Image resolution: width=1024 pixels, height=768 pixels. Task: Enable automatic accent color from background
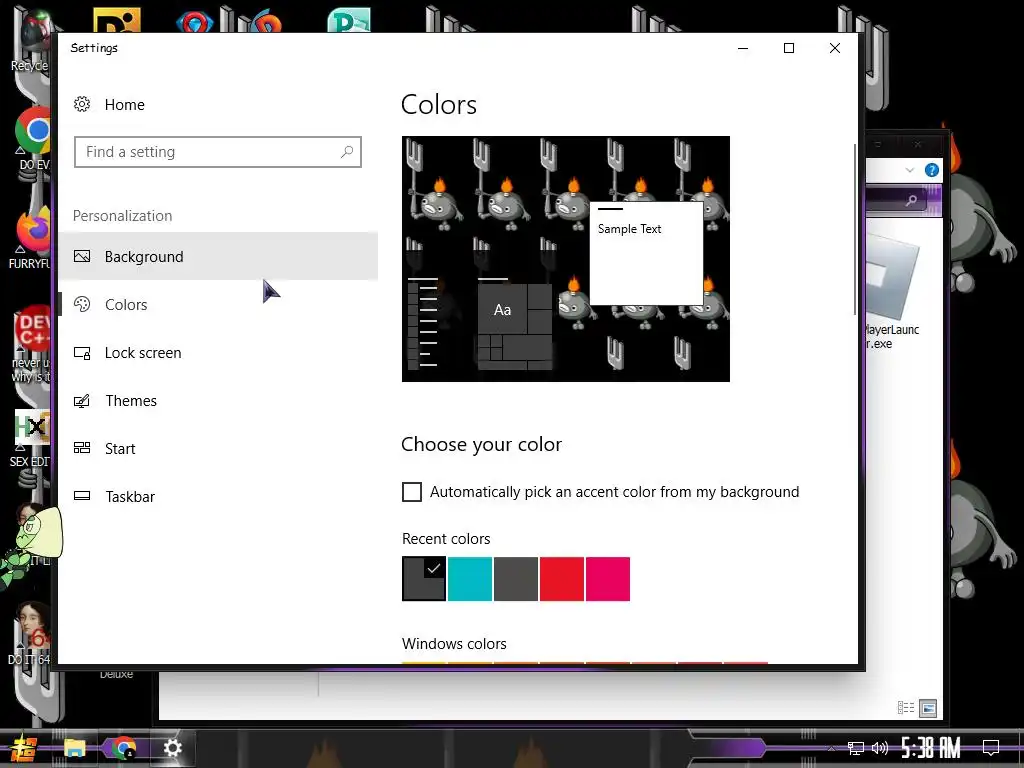(411, 492)
